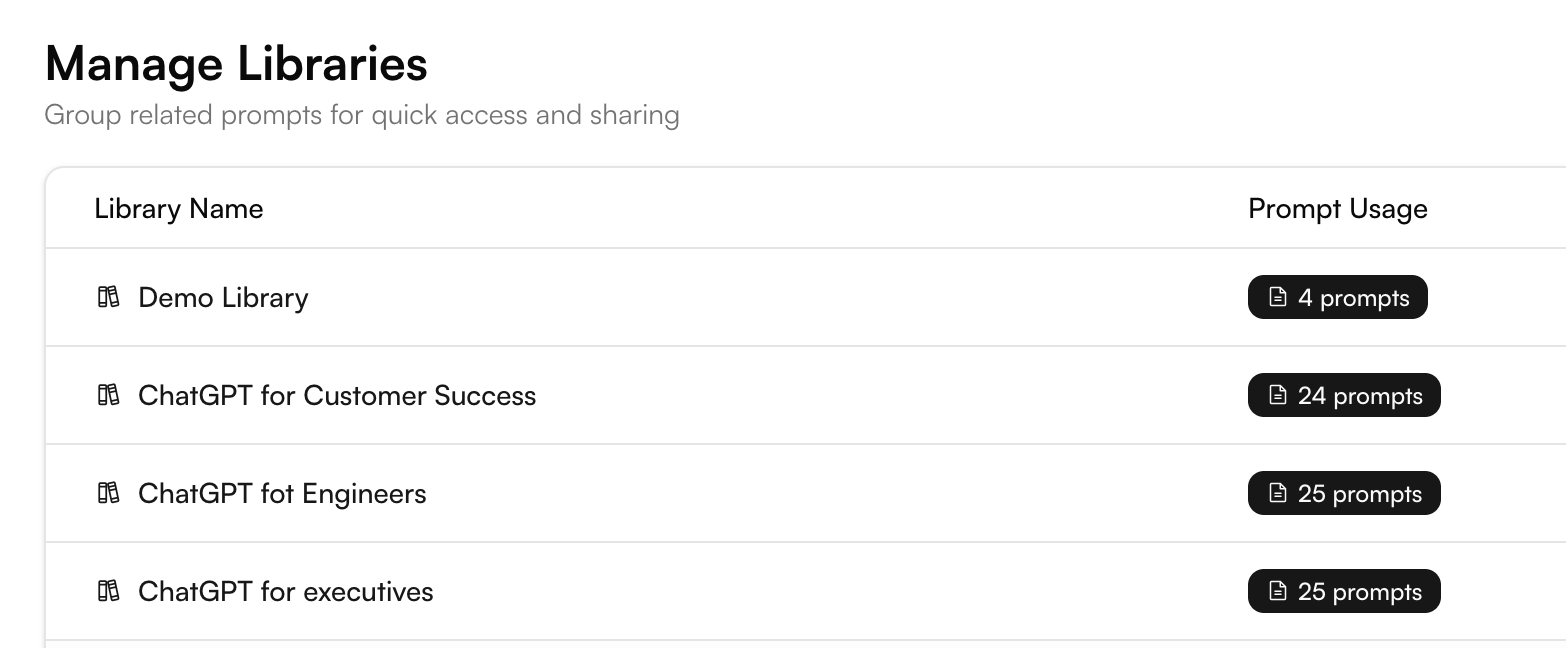Click the Library Name column header

[x=179, y=209]
